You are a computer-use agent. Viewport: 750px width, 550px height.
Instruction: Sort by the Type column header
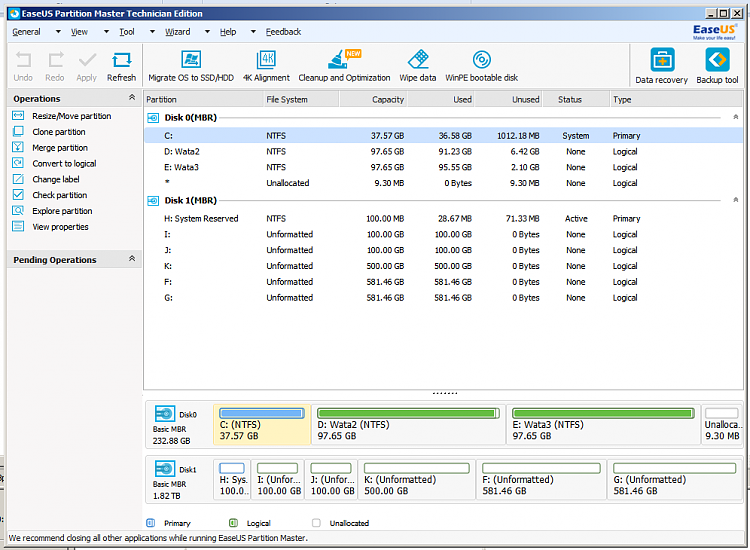[x=676, y=99]
